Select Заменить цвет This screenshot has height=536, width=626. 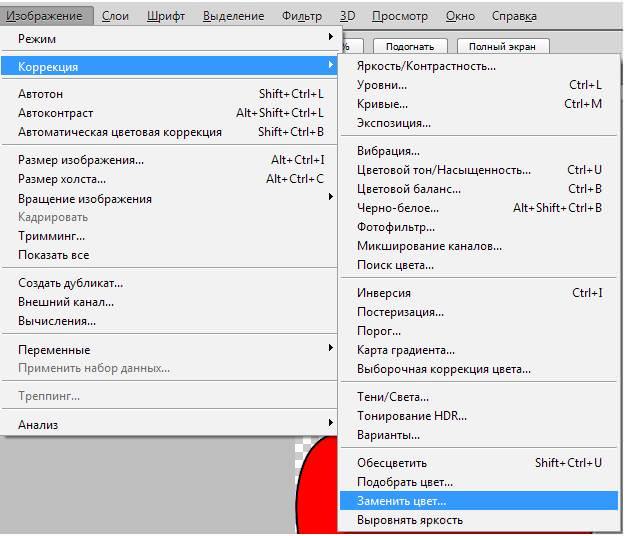(x=478, y=501)
